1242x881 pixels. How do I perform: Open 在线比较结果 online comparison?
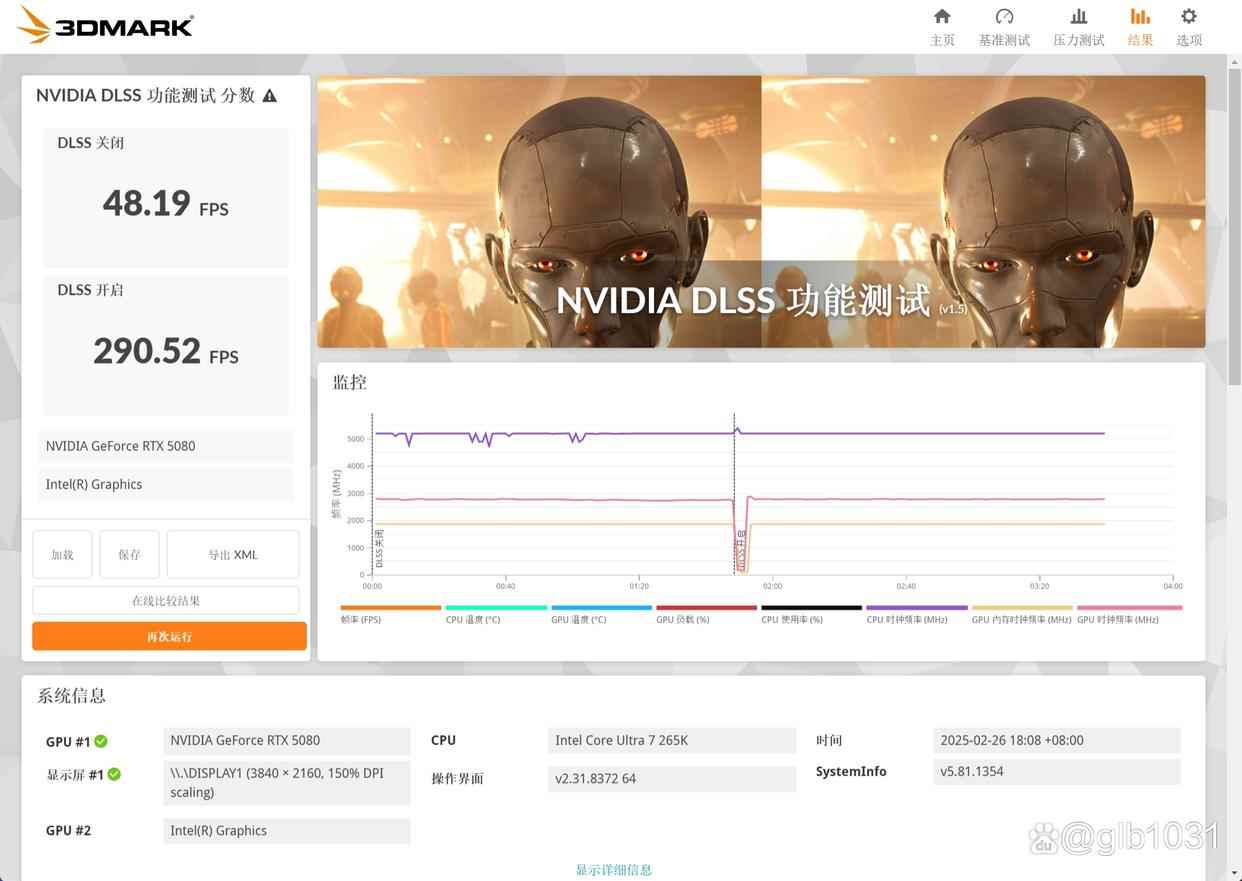click(168, 599)
